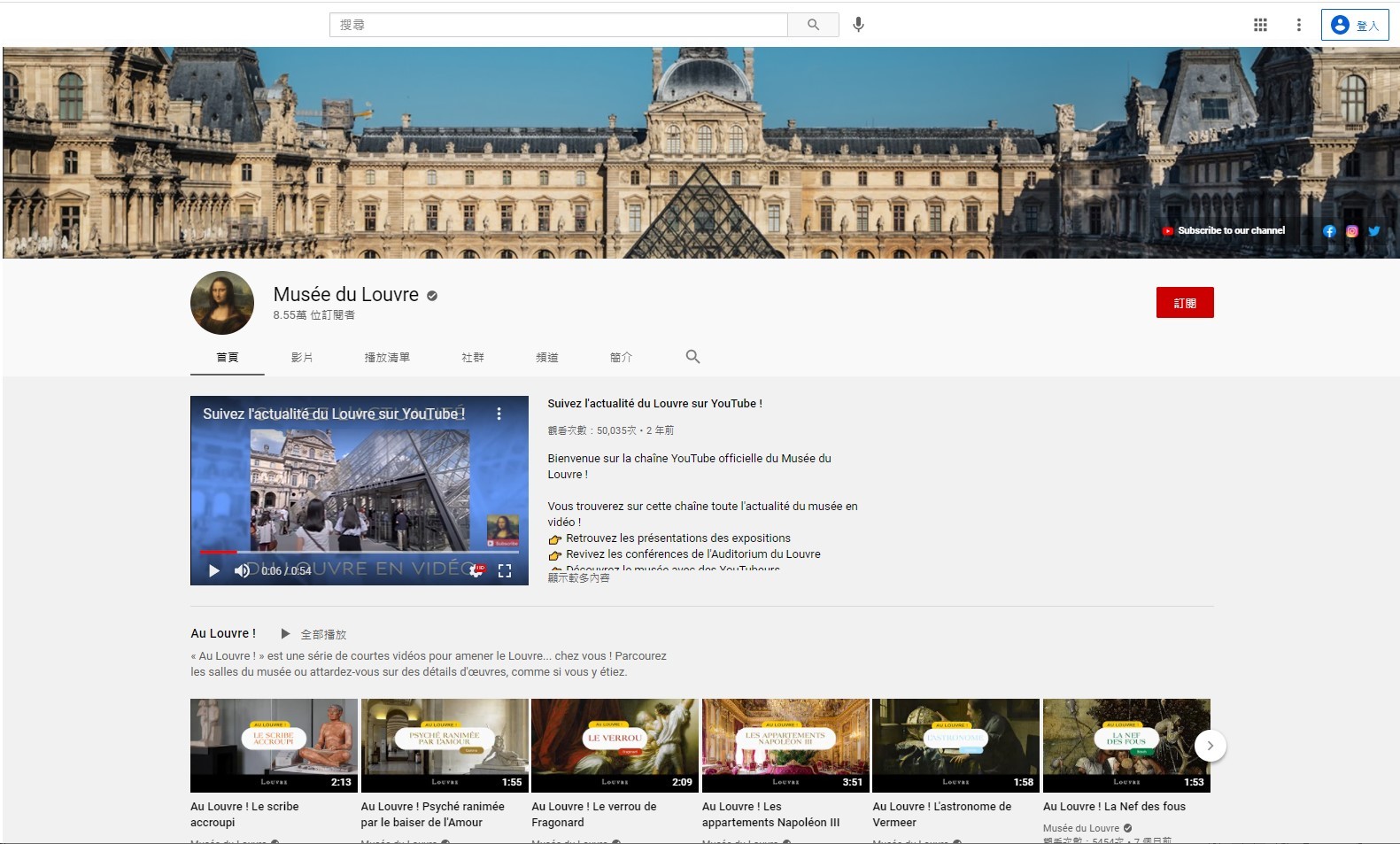Open Facebook link on channel banner
Screen dimensions: 1400x844
(1329, 231)
